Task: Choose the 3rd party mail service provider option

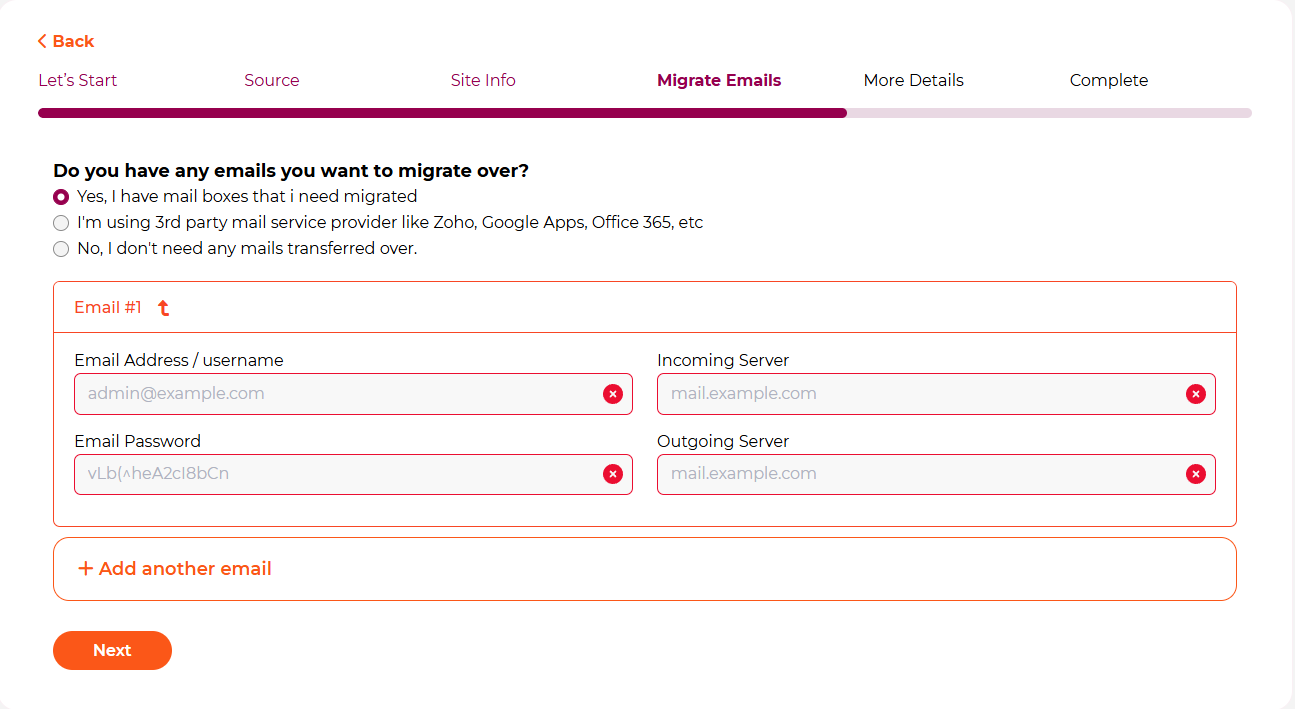Action: pos(61,223)
